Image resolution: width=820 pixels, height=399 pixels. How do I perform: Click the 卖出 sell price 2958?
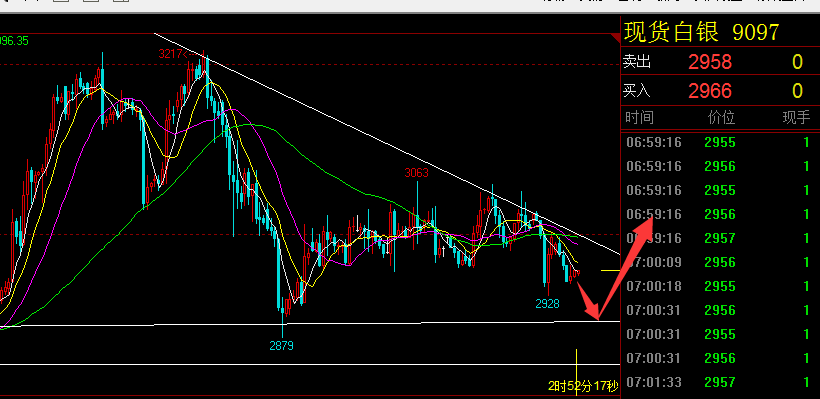[x=710, y=62]
